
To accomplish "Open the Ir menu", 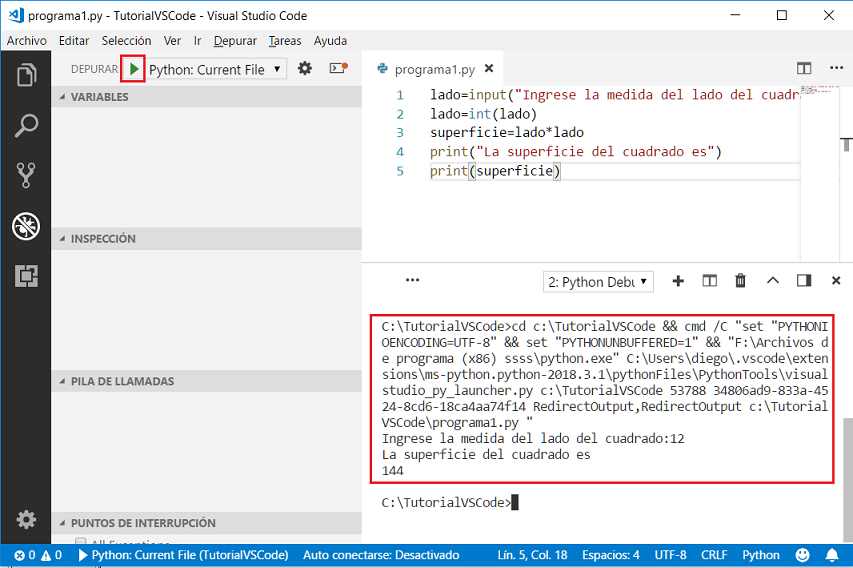I will tap(197, 41).
